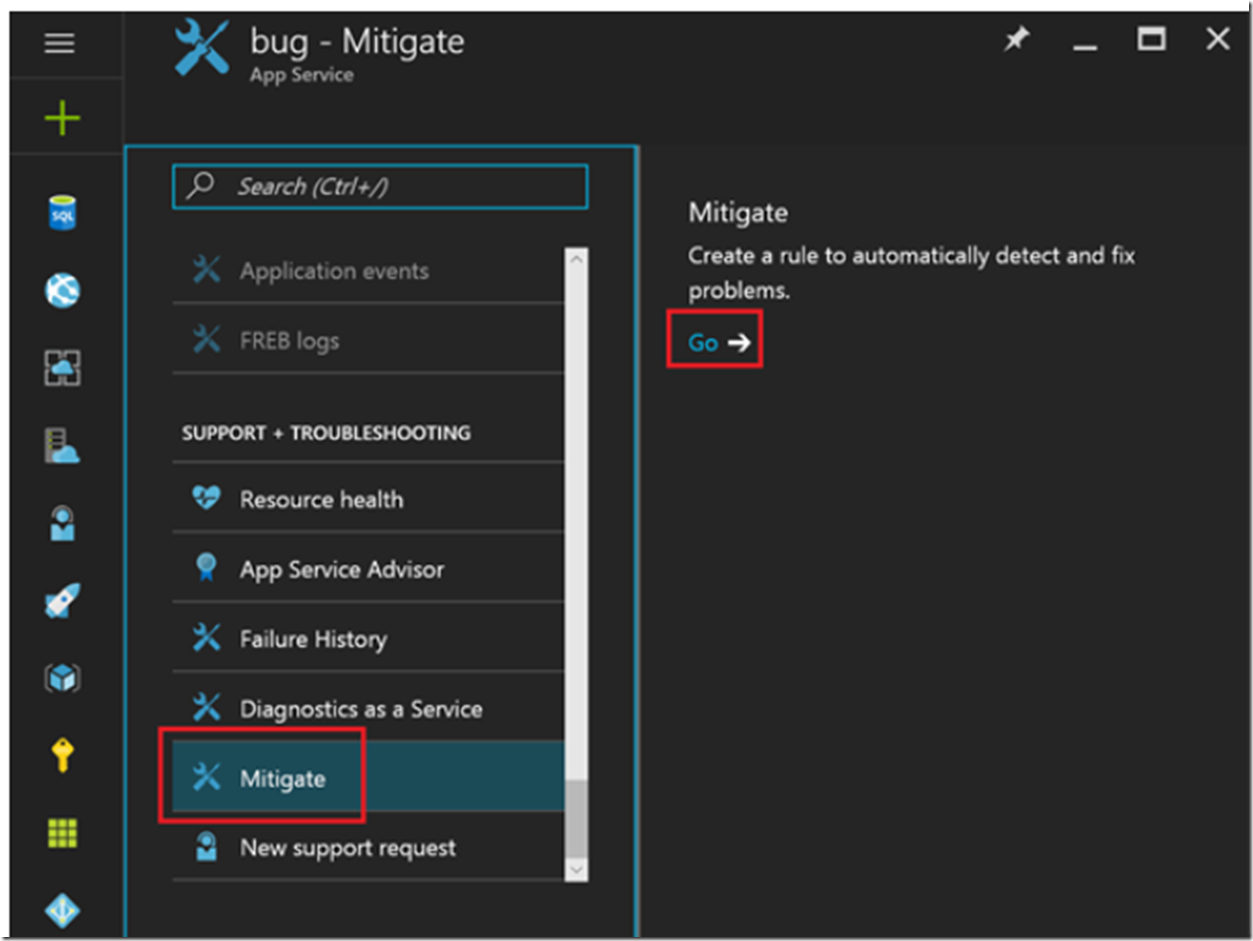1253x941 pixels.
Task: Maximize the Mitigate blade
Action: click(x=1151, y=39)
